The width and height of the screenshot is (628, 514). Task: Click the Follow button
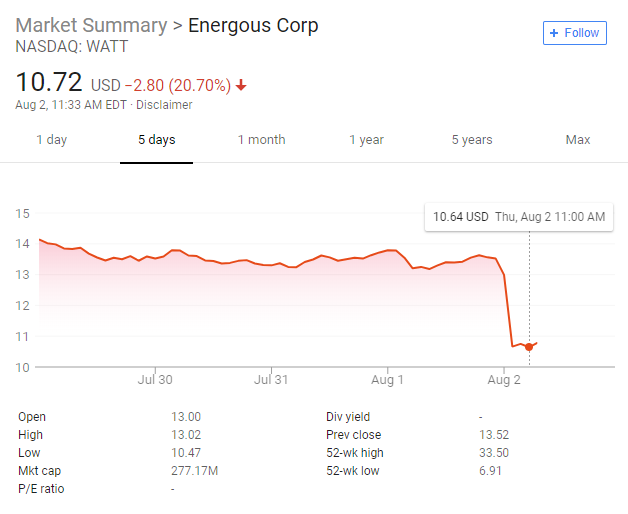(575, 33)
